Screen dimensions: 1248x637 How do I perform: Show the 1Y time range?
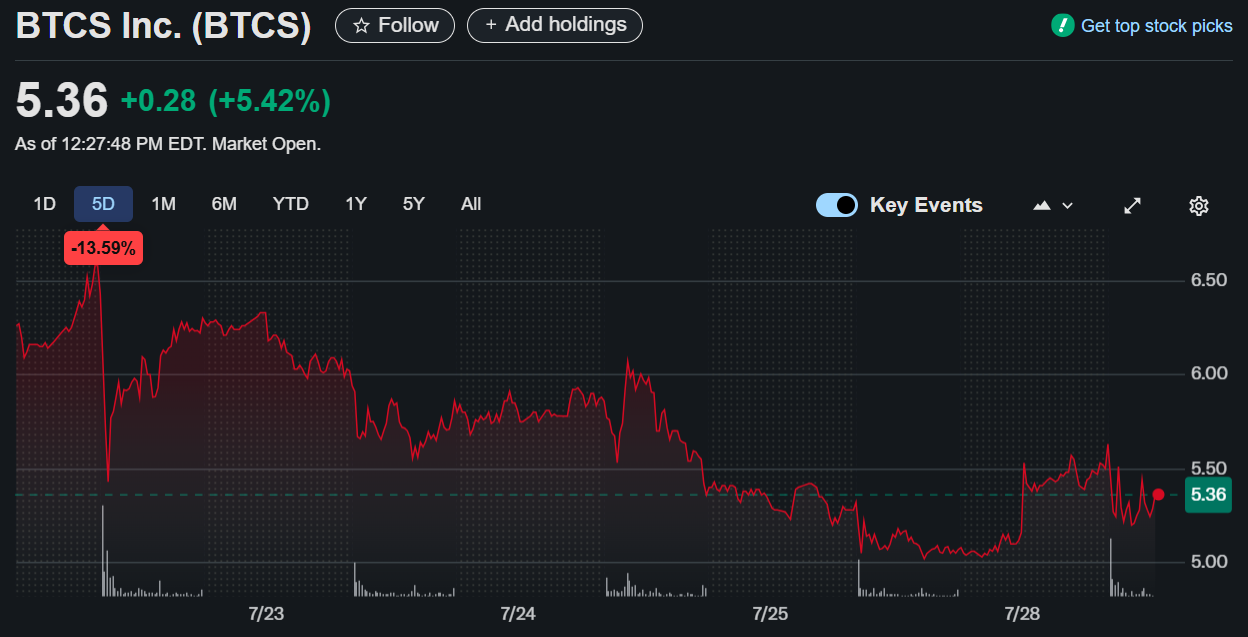(x=356, y=204)
